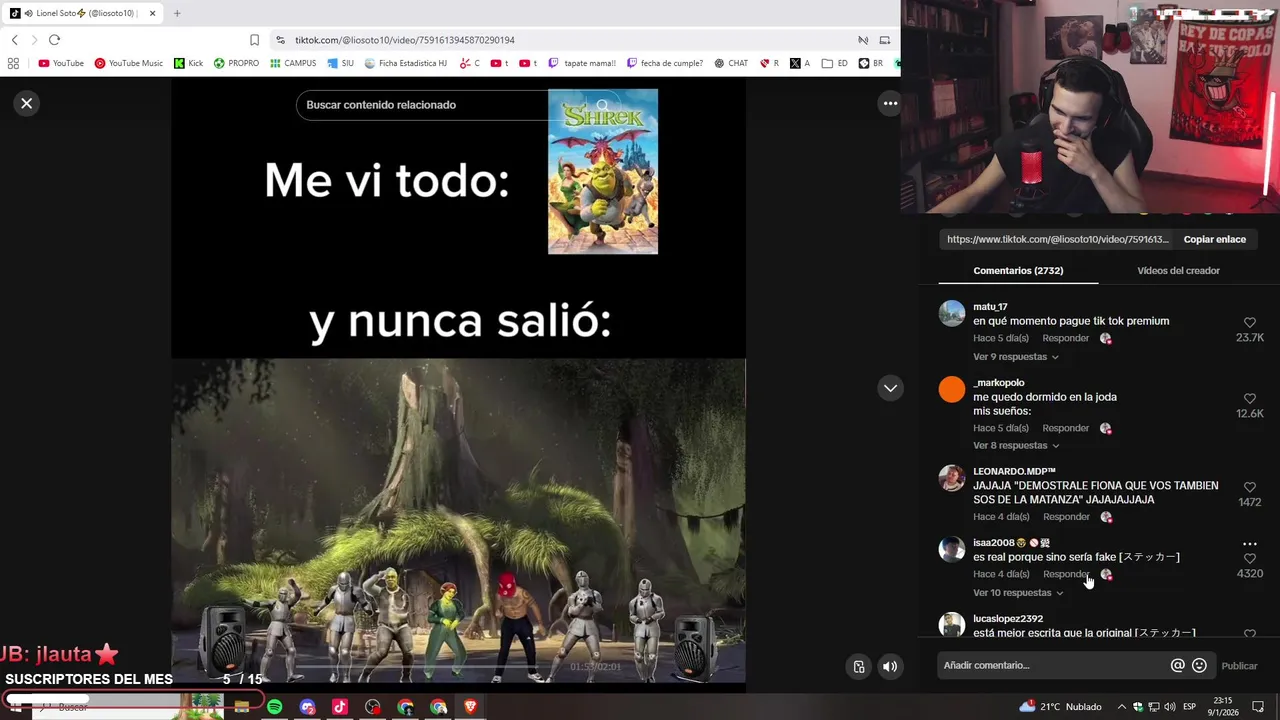
Task: Open the SIU bookmark
Action: tap(341, 63)
